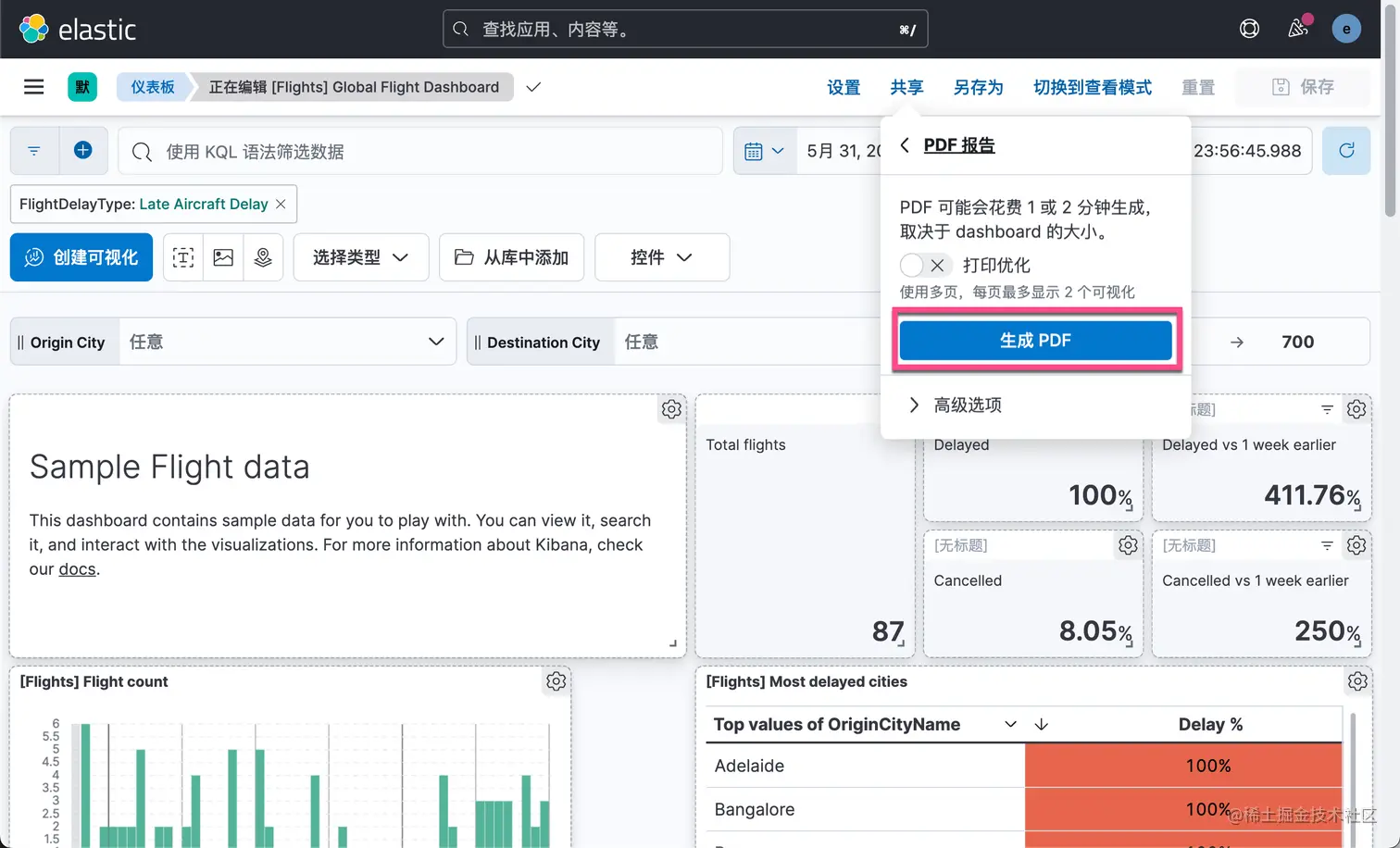Open gear options of Cancelled vs 1 week earlier
Viewport: 1400px width, 848px height.
1356,545
